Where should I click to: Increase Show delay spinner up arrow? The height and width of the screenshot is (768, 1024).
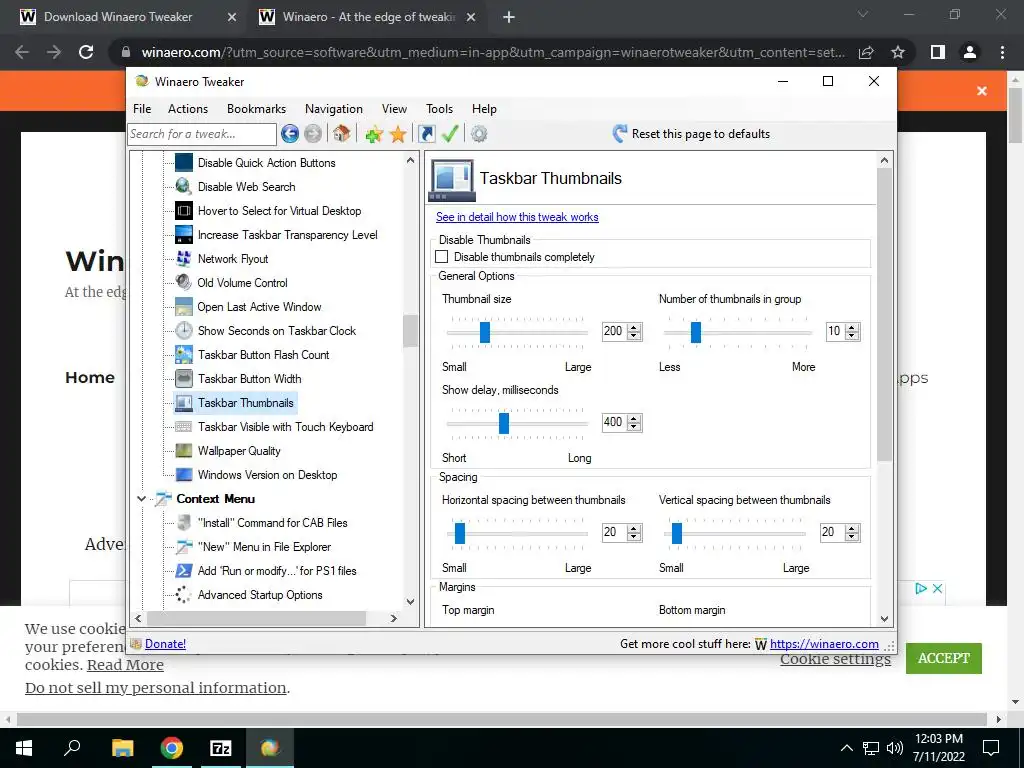coord(634,419)
